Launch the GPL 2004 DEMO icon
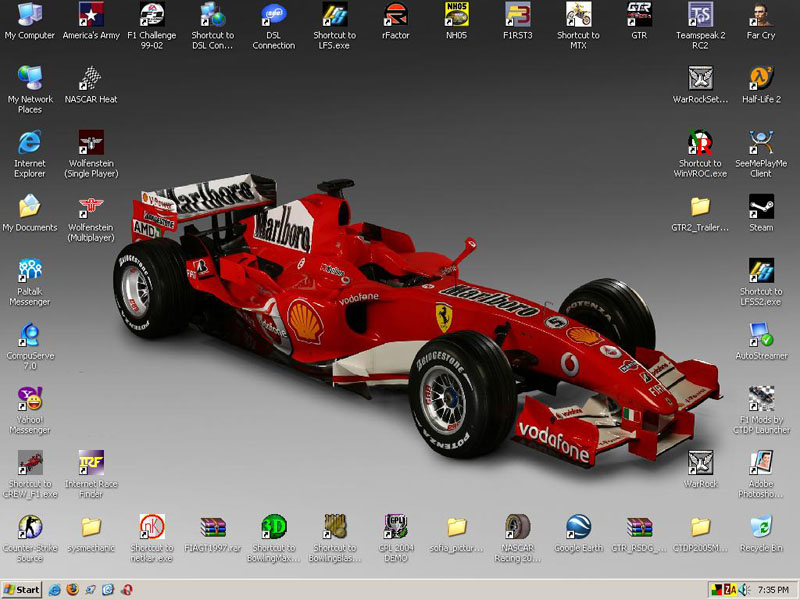Screen dimensions: 800x600 point(395,538)
